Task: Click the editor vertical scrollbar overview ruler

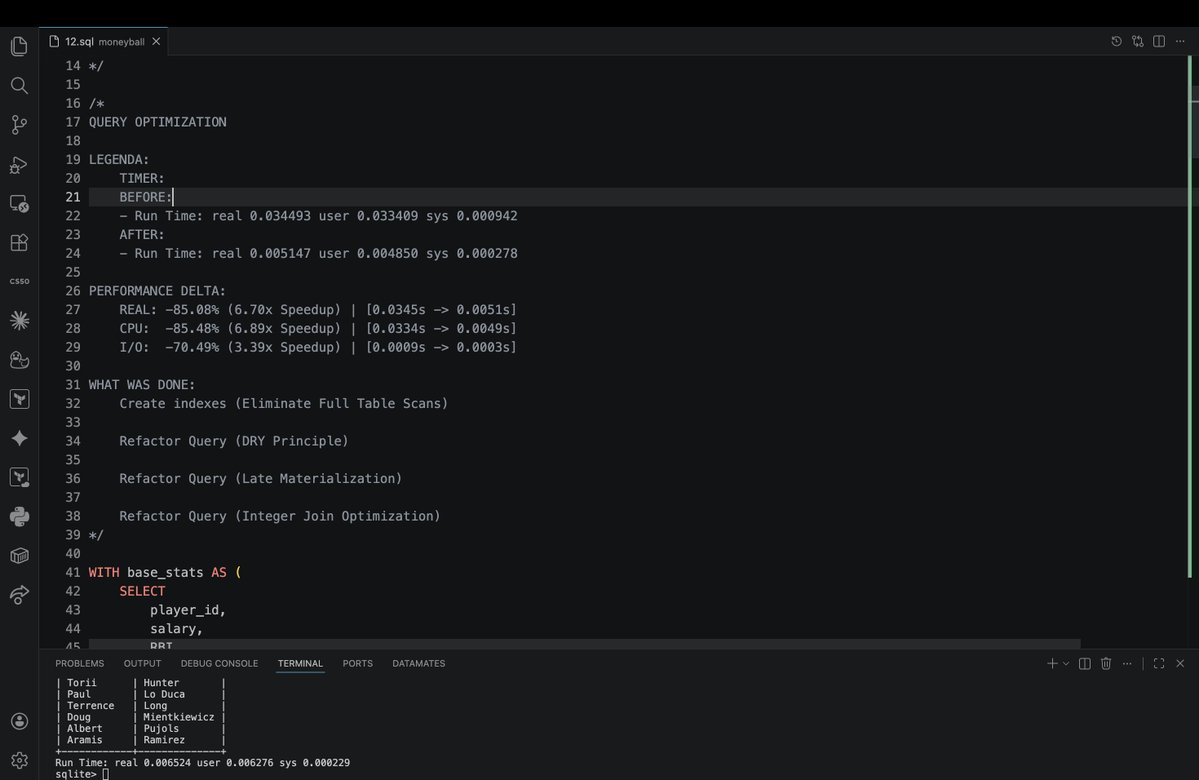Action: point(1193,352)
